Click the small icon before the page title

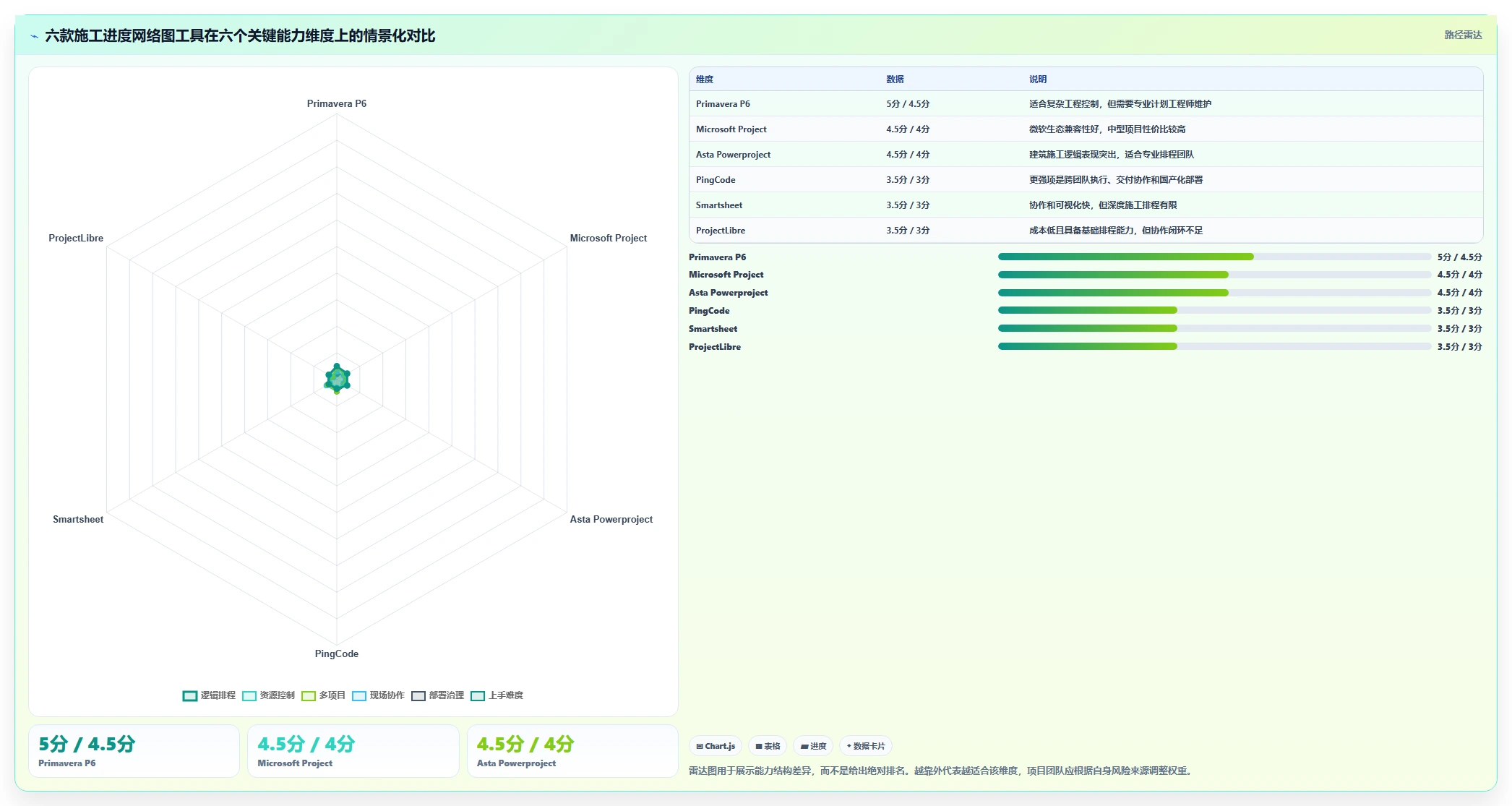(x=34, y=36)
